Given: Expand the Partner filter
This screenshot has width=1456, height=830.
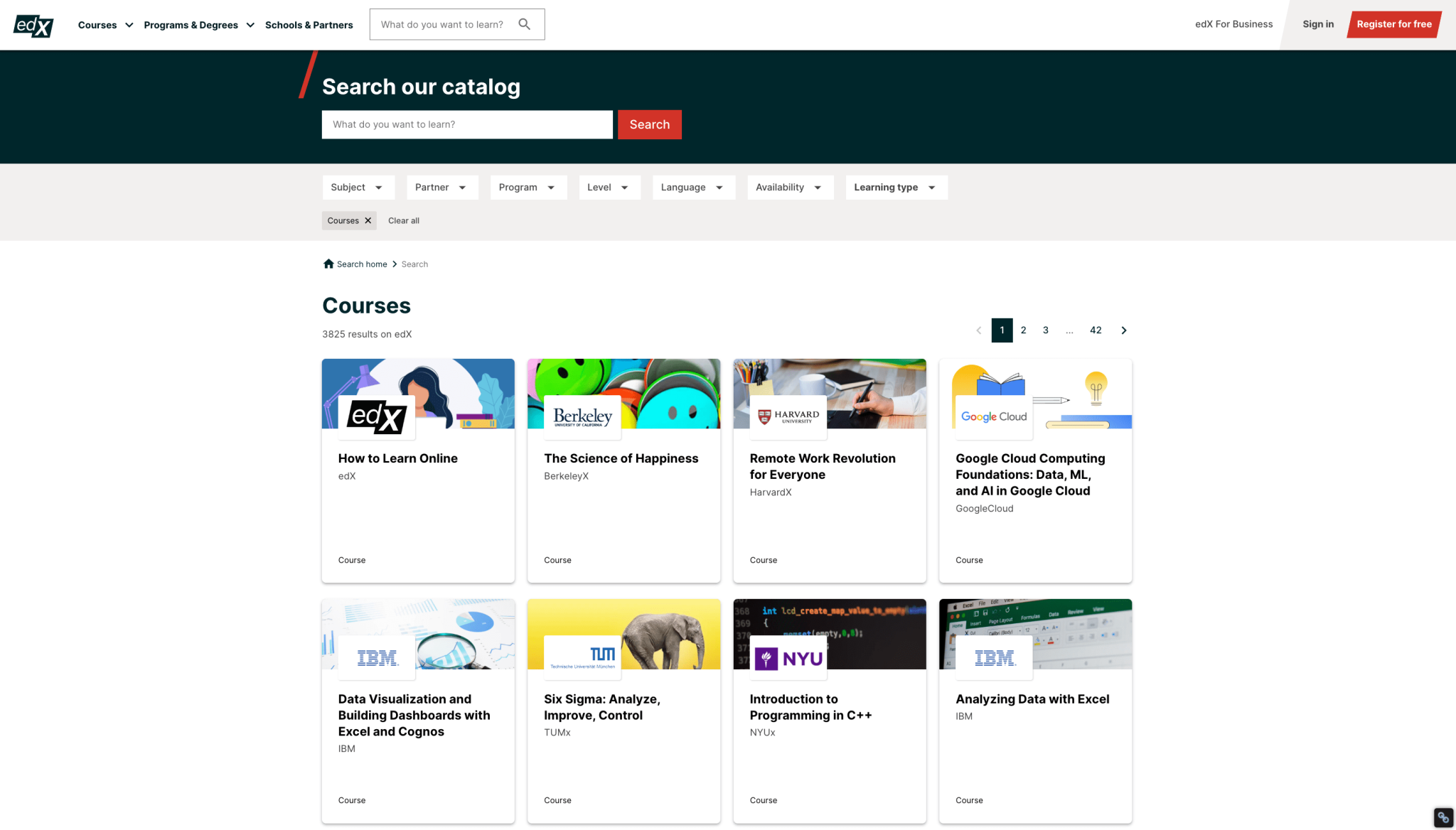Looking at the screenshot, I should 442,187.
